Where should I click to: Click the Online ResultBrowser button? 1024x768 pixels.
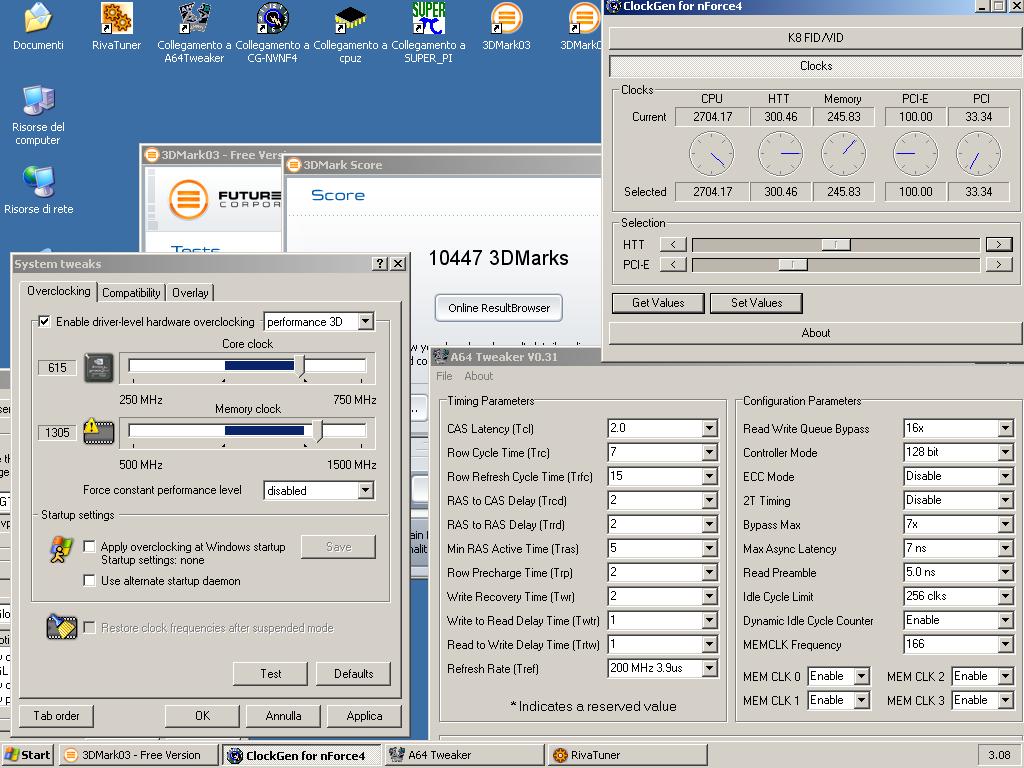pyautogui.click(x=499, y=308)
